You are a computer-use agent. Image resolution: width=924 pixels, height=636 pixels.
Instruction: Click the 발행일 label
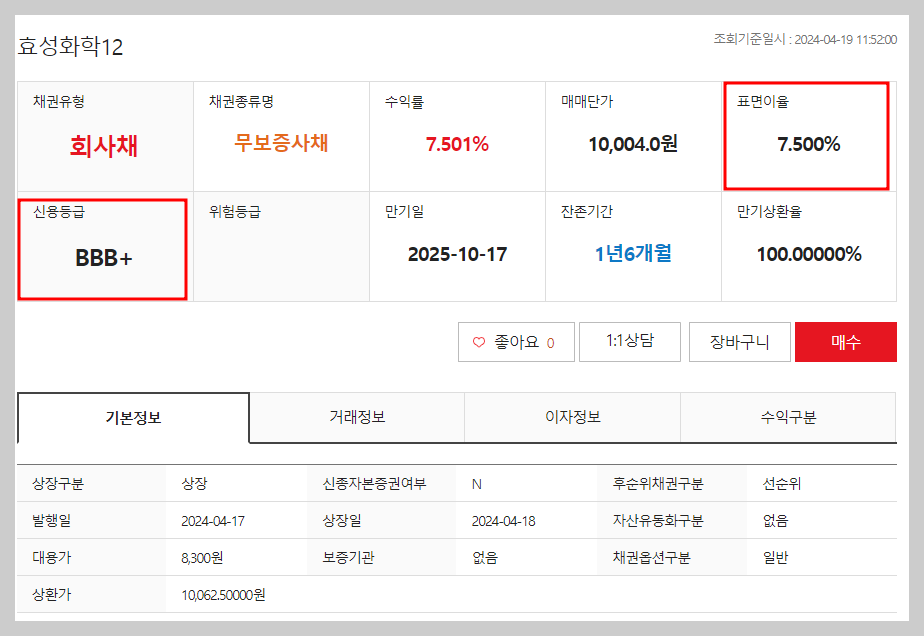coord(51,520)
